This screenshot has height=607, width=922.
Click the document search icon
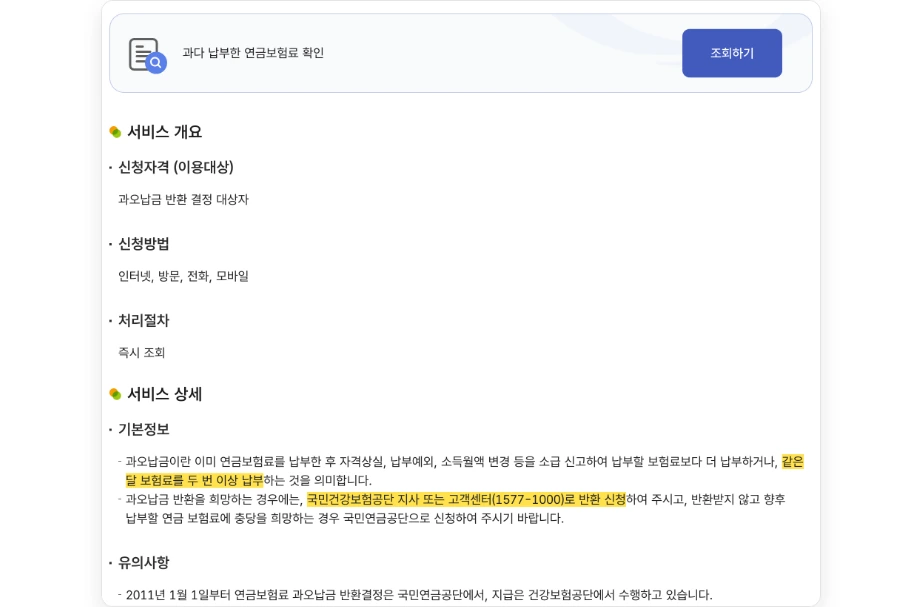tap(148, 55)
